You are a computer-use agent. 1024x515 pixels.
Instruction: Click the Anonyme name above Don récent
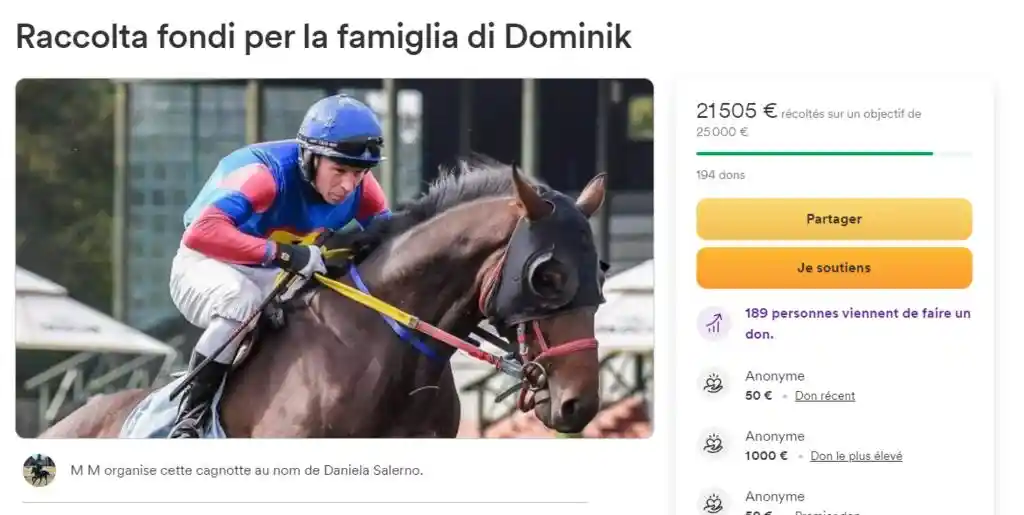click(775, 376)
